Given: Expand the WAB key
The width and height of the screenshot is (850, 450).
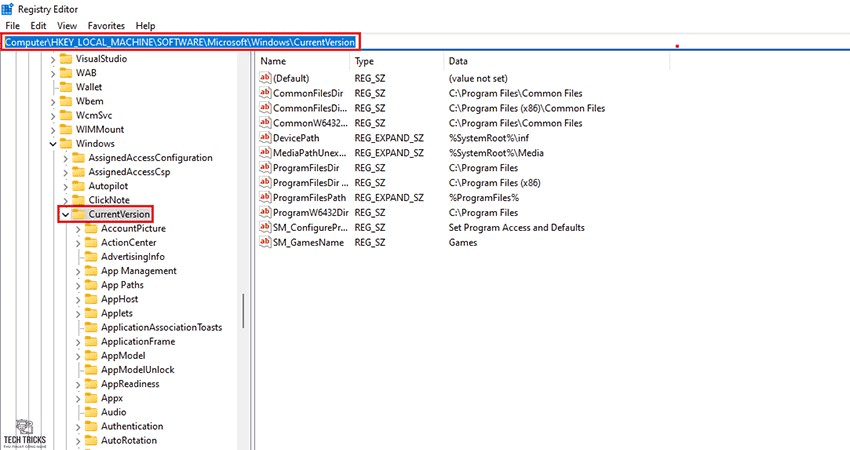Looking at the screenshot, I should point(53,73).
